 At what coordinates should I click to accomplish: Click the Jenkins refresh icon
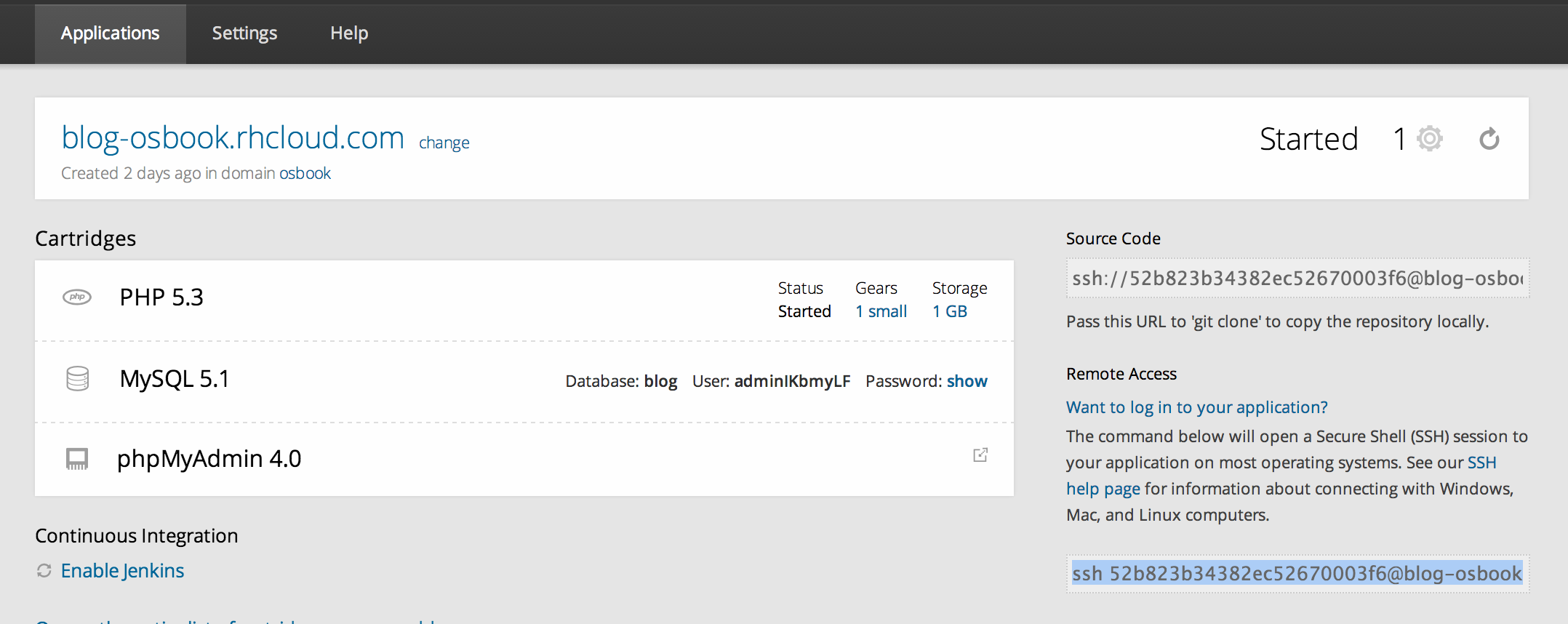click(x=44, y=571)
